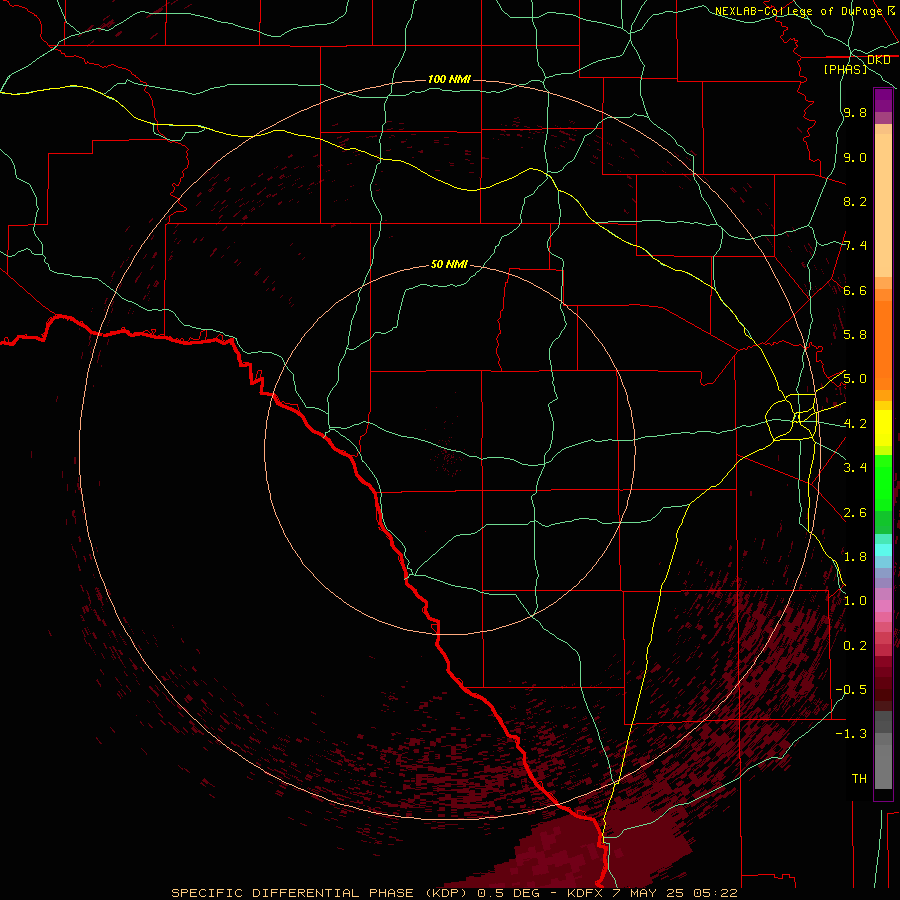
Task: Click the NEXLAB logo icon after DuPage
Action: (x=892, y=10)
